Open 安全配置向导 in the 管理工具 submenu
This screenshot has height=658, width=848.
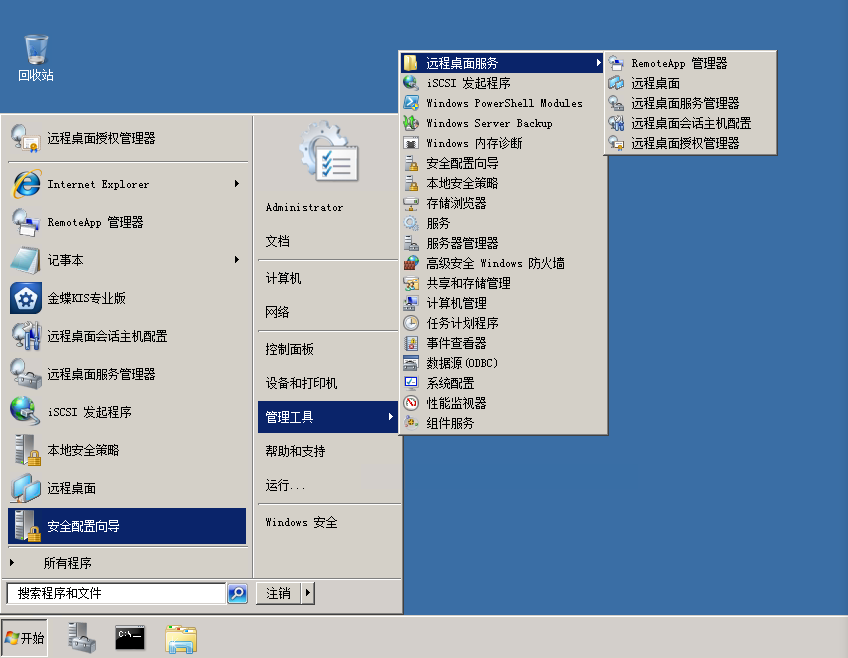(502, 163)
